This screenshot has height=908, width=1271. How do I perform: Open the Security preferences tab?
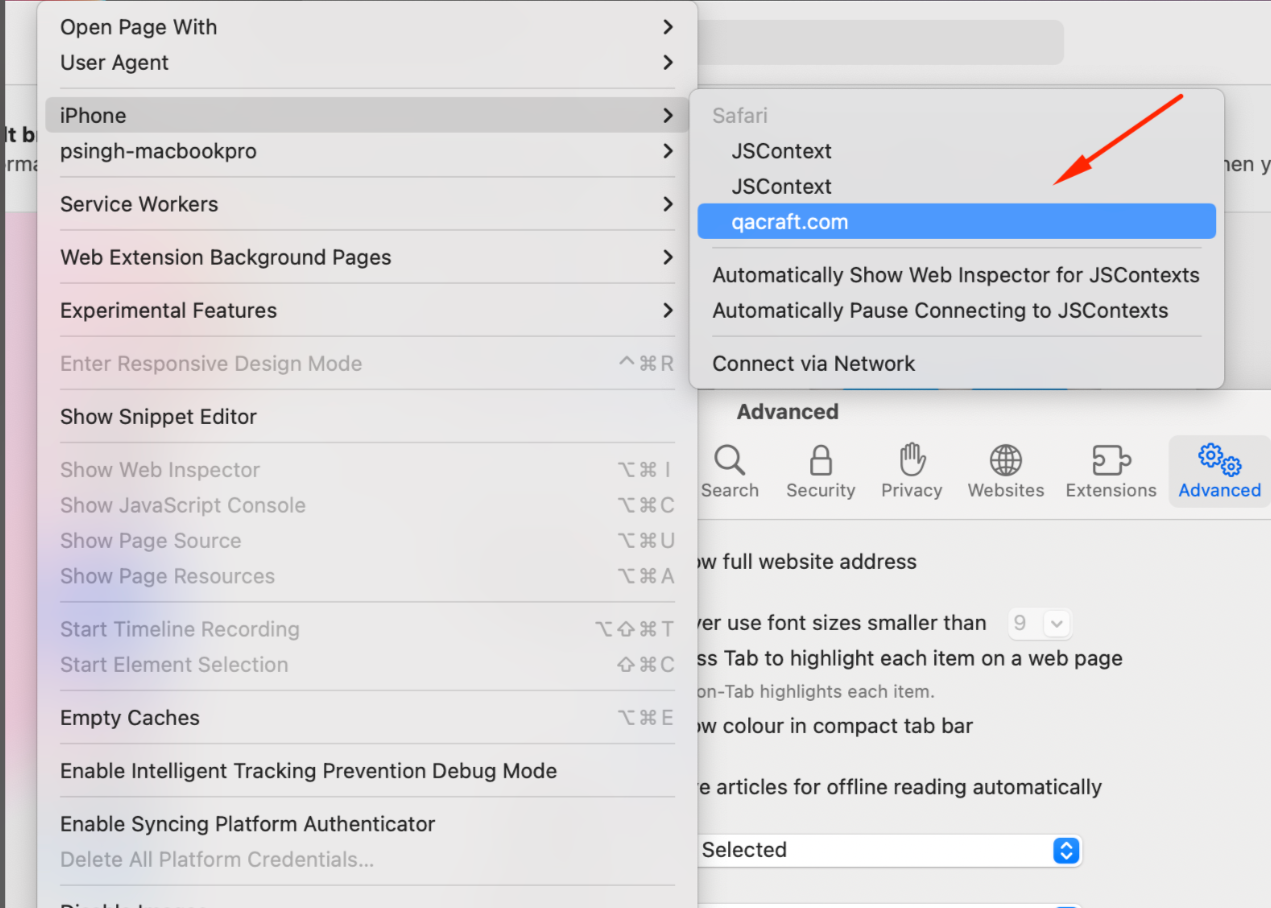[x=820, y=470]
